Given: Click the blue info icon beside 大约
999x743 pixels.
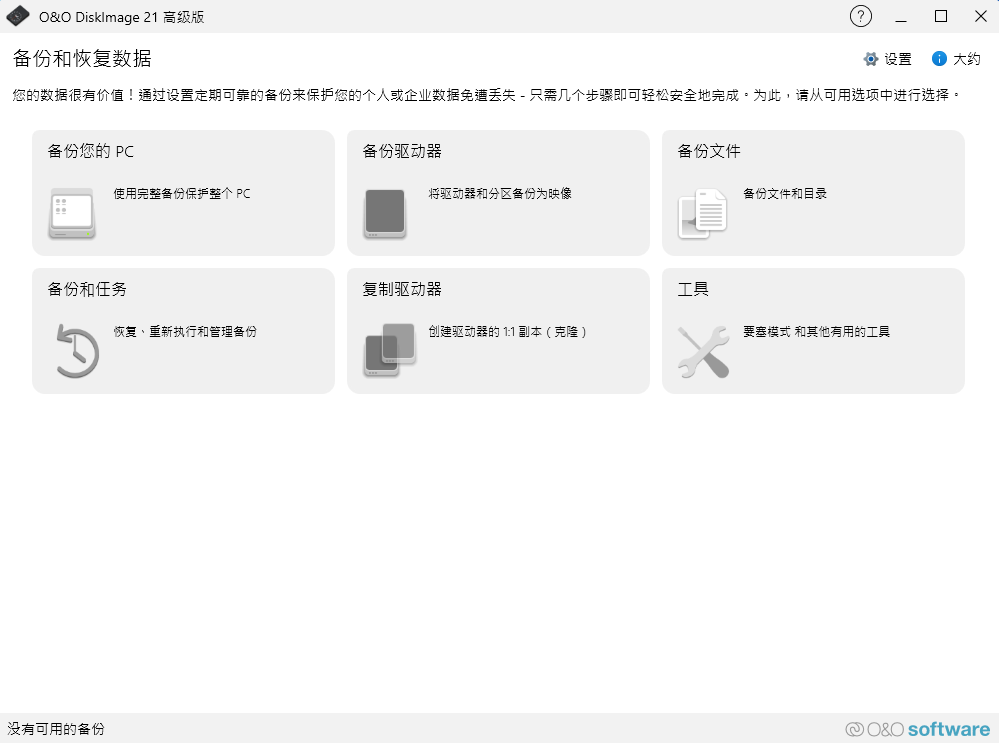Looking at the screenshot, I should coord(939,59).
